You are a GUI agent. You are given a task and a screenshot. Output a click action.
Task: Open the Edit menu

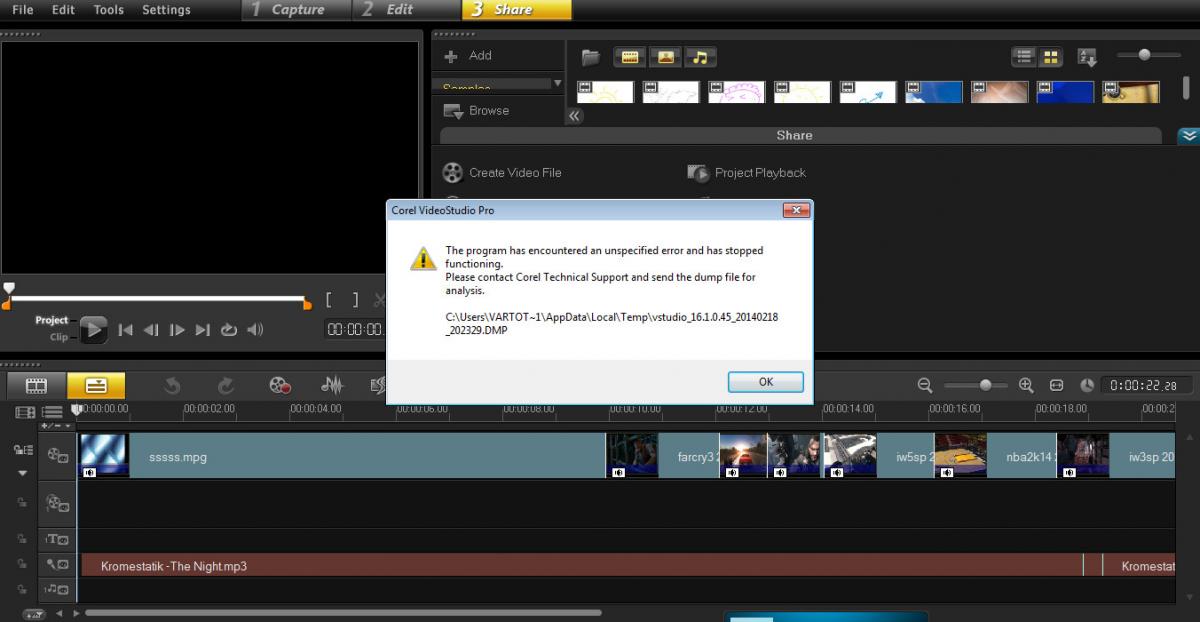pos(64,10)
